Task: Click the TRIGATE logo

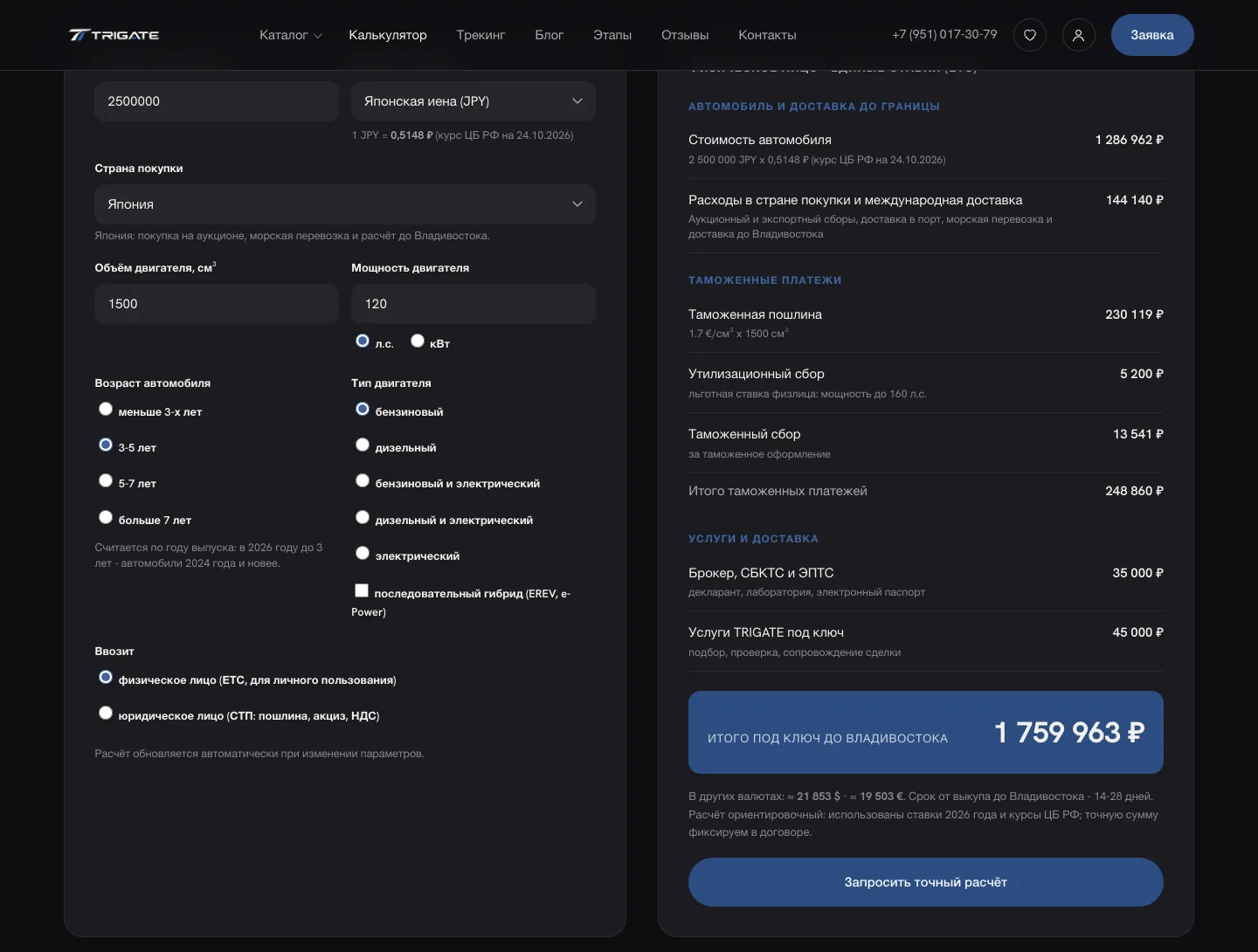Action: (x=114, y=35)
